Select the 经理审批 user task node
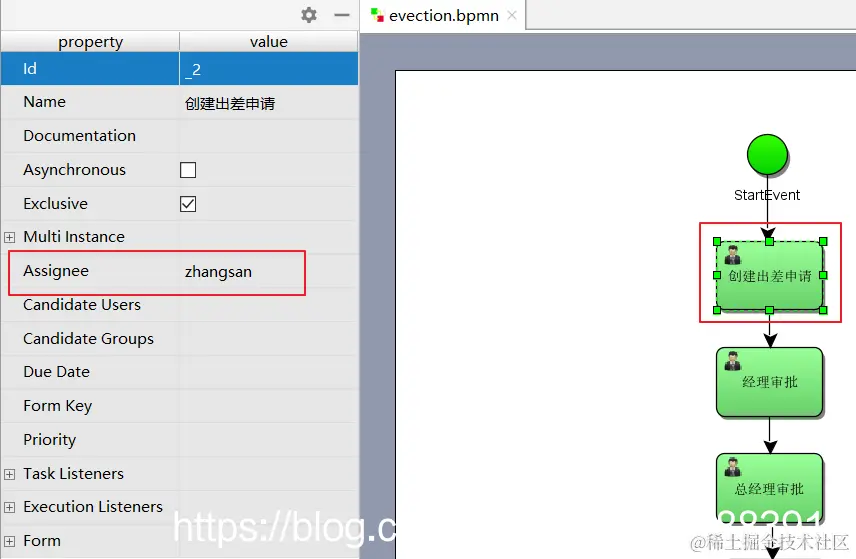The width and height of the screenshot is (856, 559). click(769, 382)
